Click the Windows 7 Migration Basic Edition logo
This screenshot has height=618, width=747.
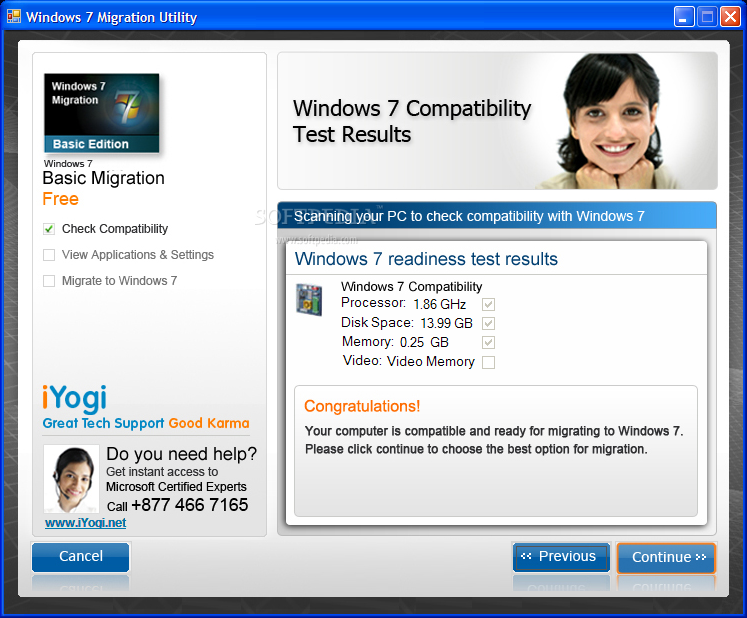101,113
